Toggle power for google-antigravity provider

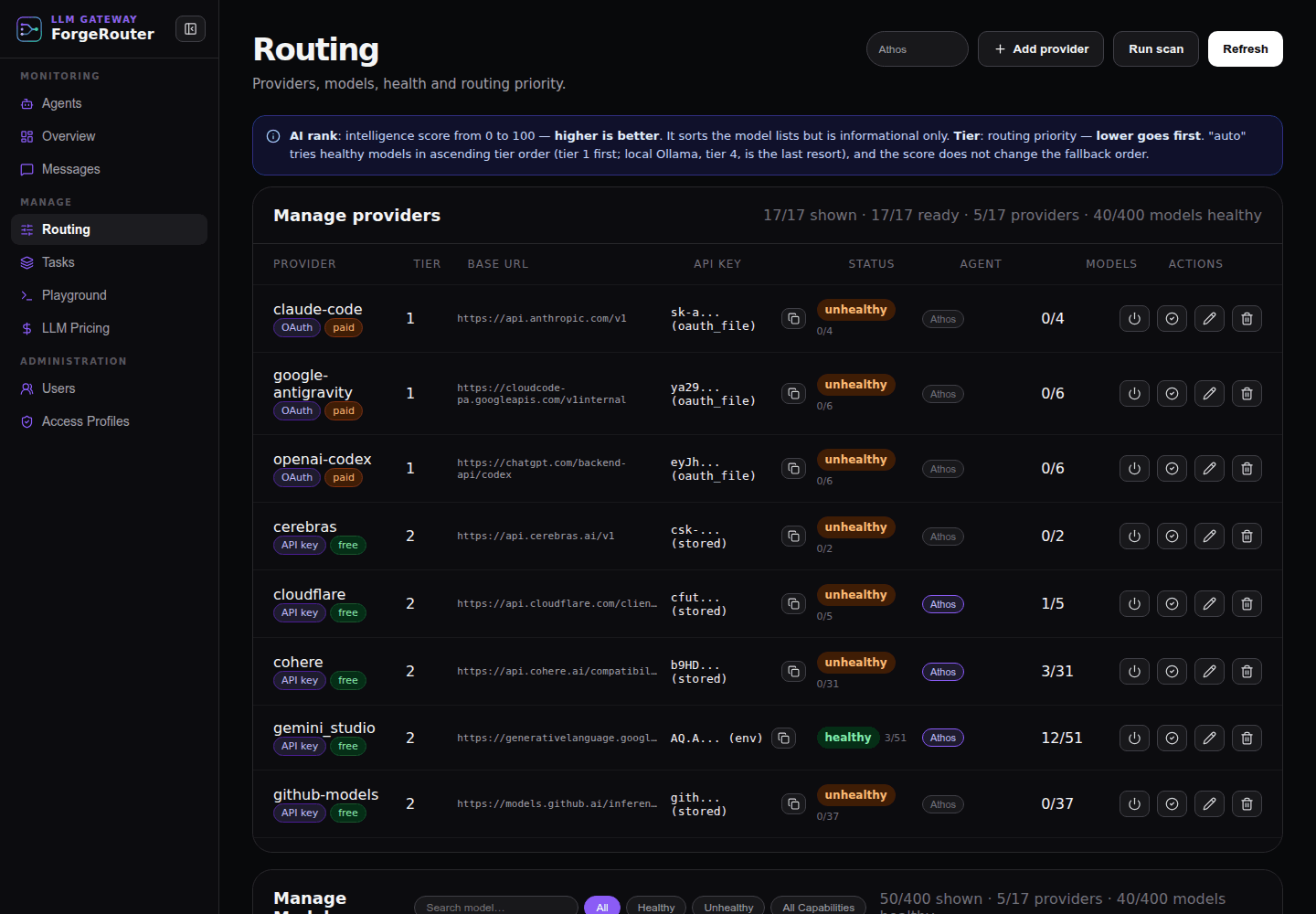(1134, 394)
